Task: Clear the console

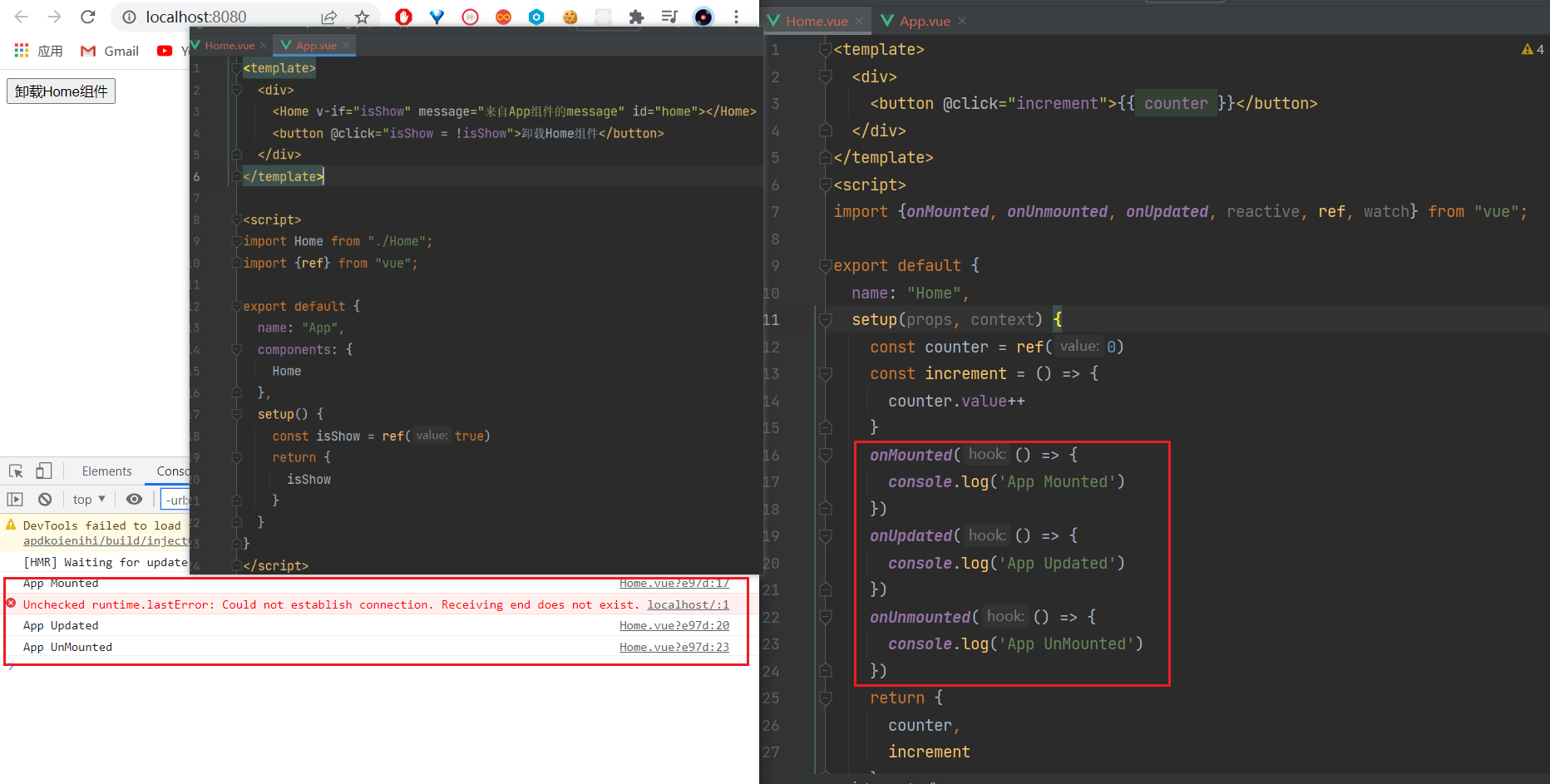Action: click(45, 500)
